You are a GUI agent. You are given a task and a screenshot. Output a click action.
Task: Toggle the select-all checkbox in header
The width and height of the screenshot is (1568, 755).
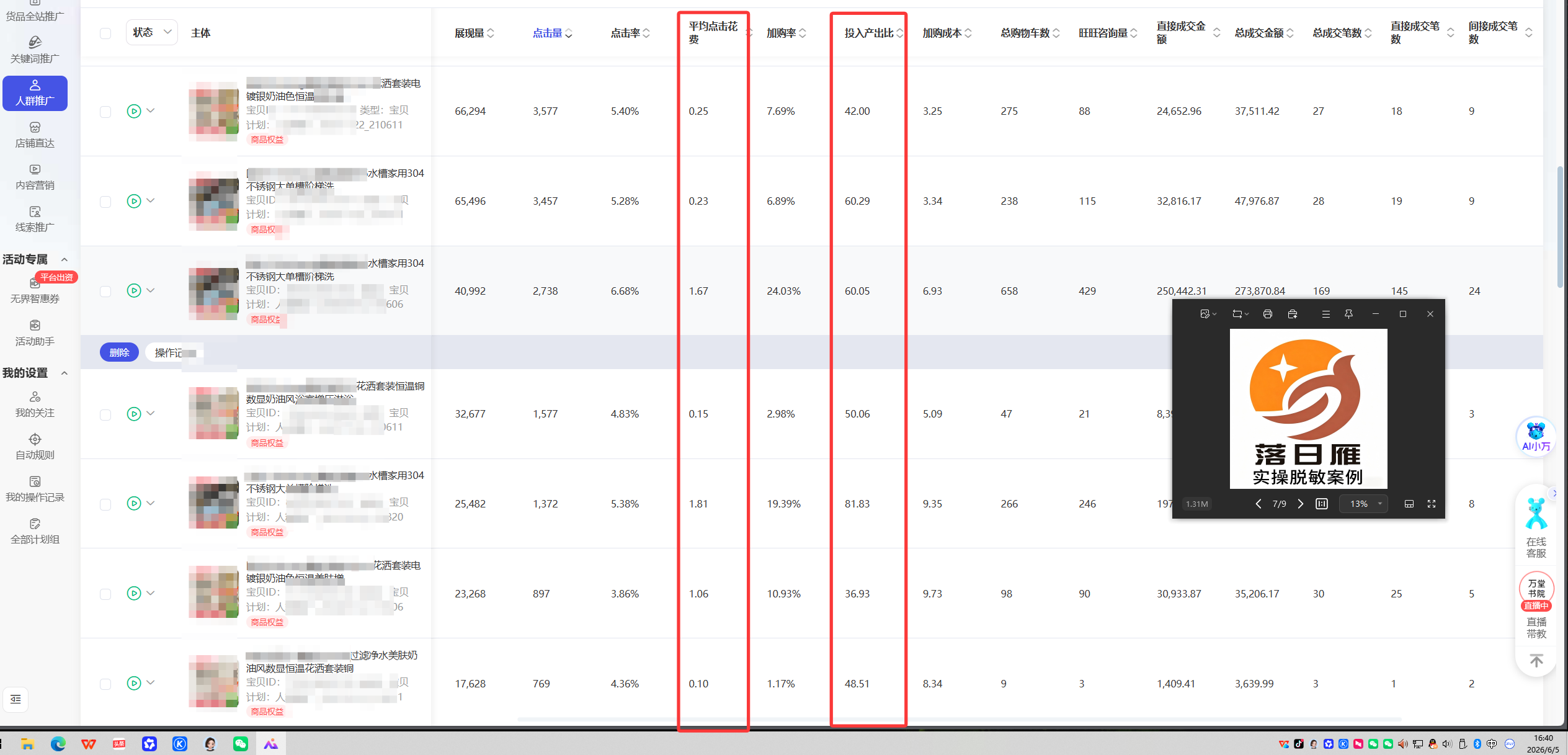pos(105,33)
